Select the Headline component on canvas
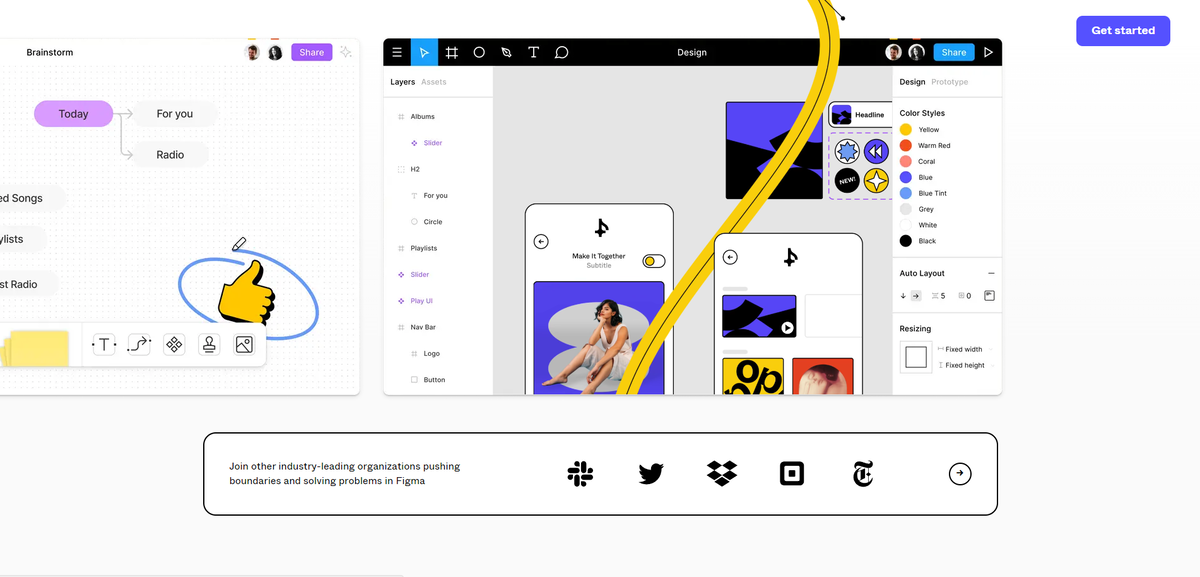The image size is (1200, 577). click(x=860, y=114)
